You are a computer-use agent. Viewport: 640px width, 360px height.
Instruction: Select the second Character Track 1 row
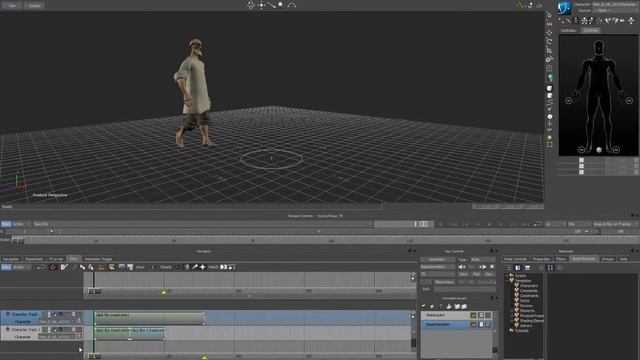click(42, 333)
